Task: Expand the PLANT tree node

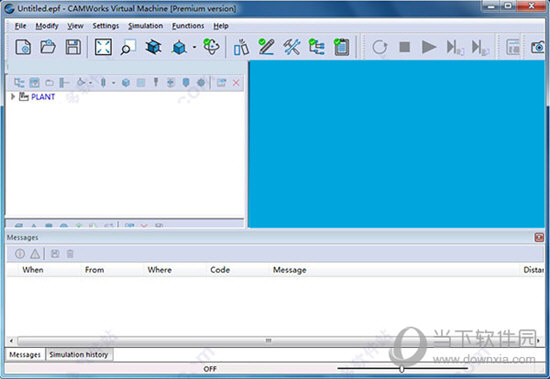Action: click(x=13, y=97)
